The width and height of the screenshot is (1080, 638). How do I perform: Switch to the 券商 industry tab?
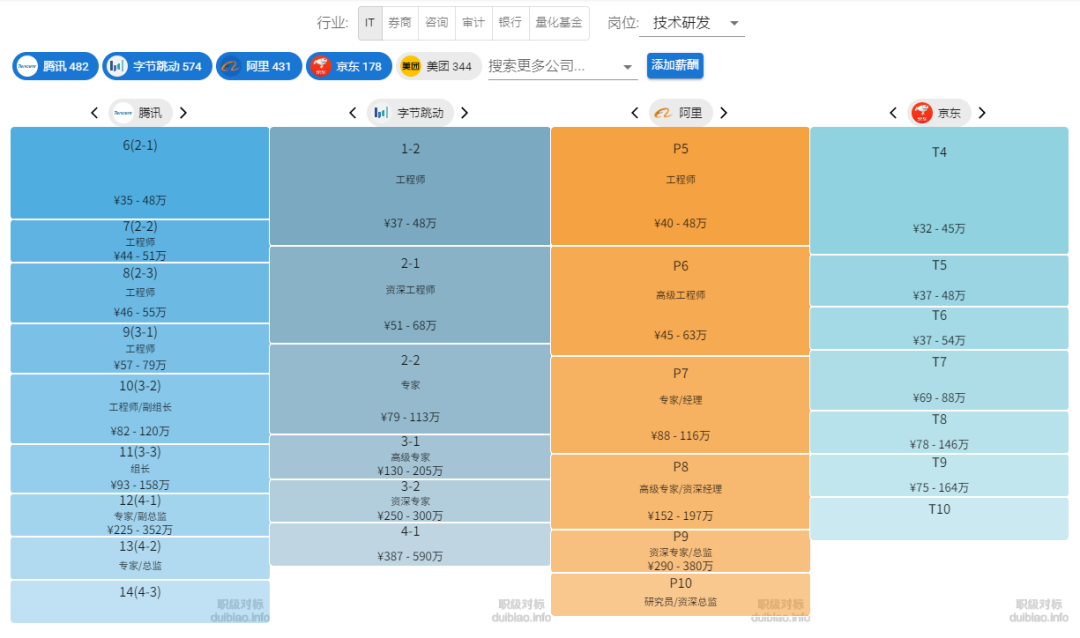tap(399, 23)
